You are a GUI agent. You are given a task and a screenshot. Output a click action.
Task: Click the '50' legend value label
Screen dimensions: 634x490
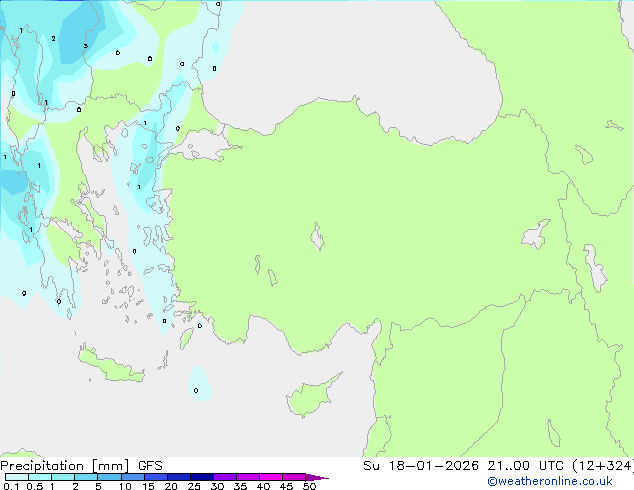[x=309, y=486]
